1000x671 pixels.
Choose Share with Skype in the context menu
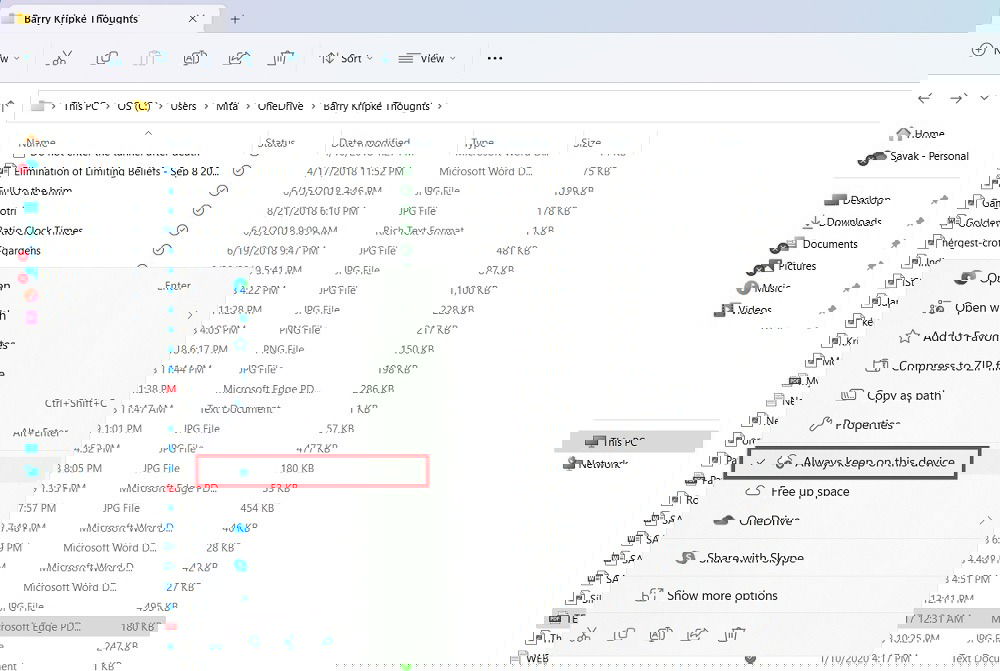tap(741, 558)
